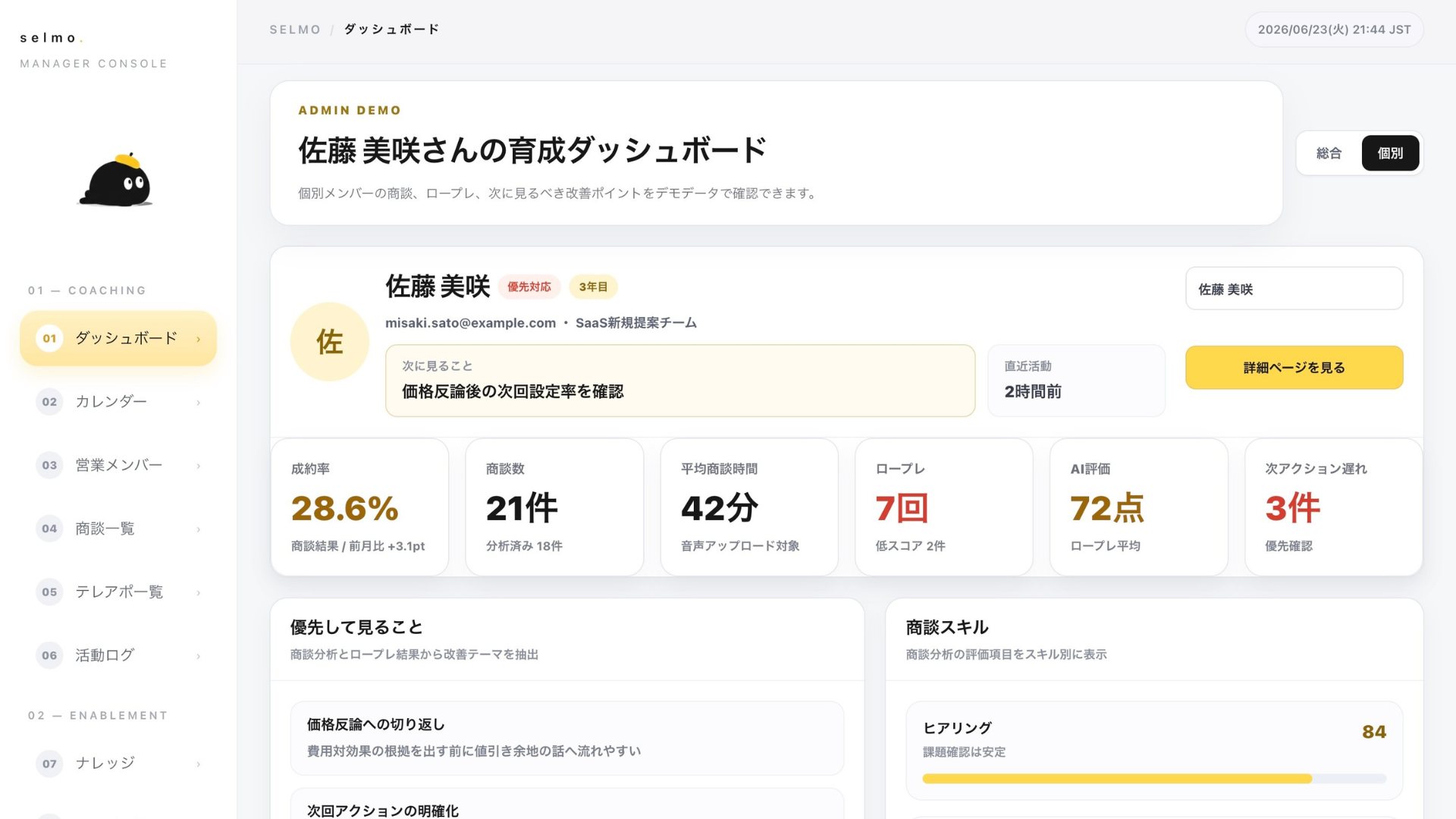Open the 価格反論への切り返し item
This screenshot has height=819, width=1456.
[567, 738]
